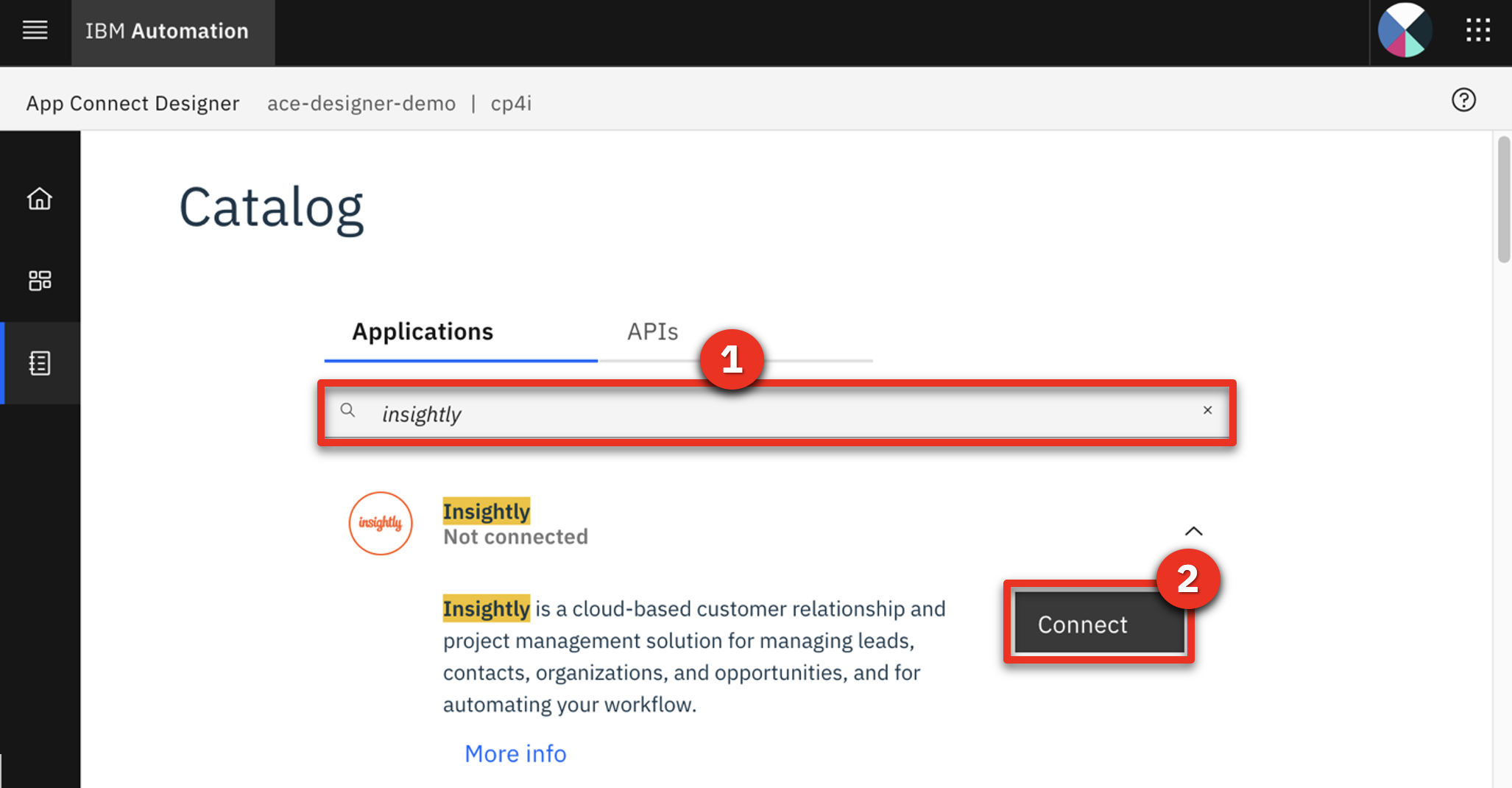Go to the Home sidebar icon
This screenshot has width=1512, height=788.
click(x=40, y=199)
